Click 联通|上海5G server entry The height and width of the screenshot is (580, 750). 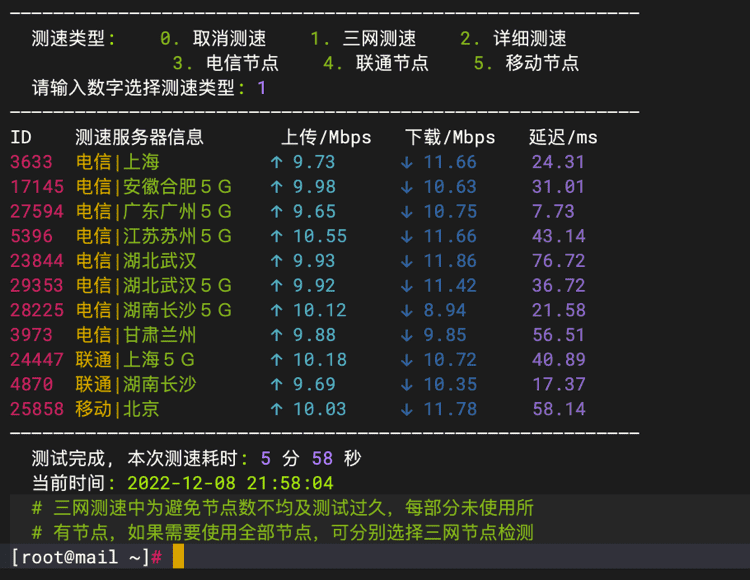(135, 360)
